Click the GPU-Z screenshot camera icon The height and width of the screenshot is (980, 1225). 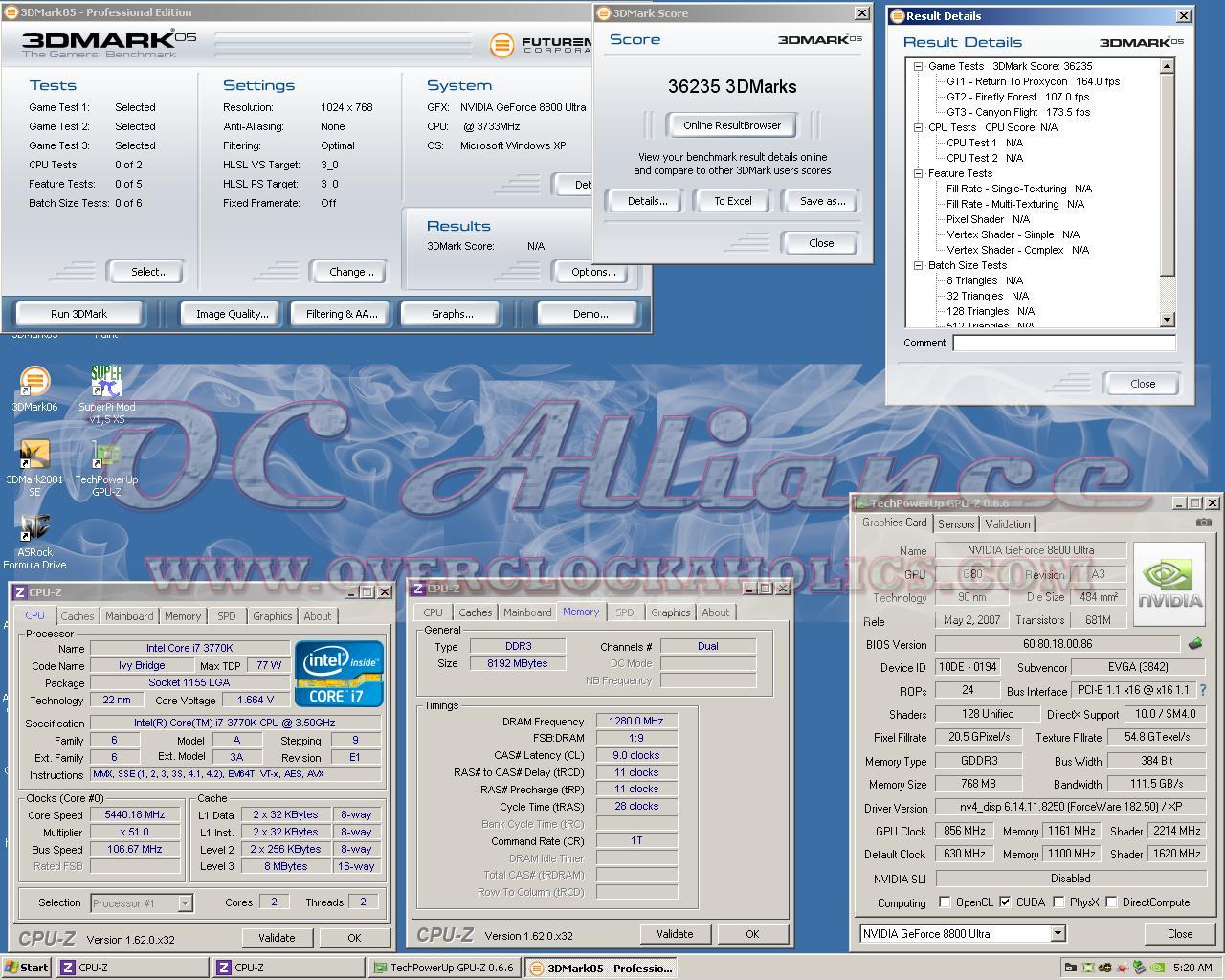pyautogui.click(x=1204, y=523)
